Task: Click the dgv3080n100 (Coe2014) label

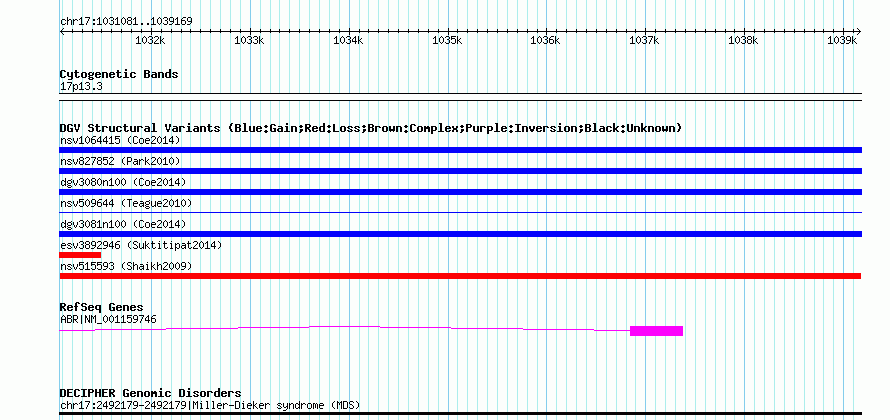Action: pyautogui.click(x=123, y=182)
